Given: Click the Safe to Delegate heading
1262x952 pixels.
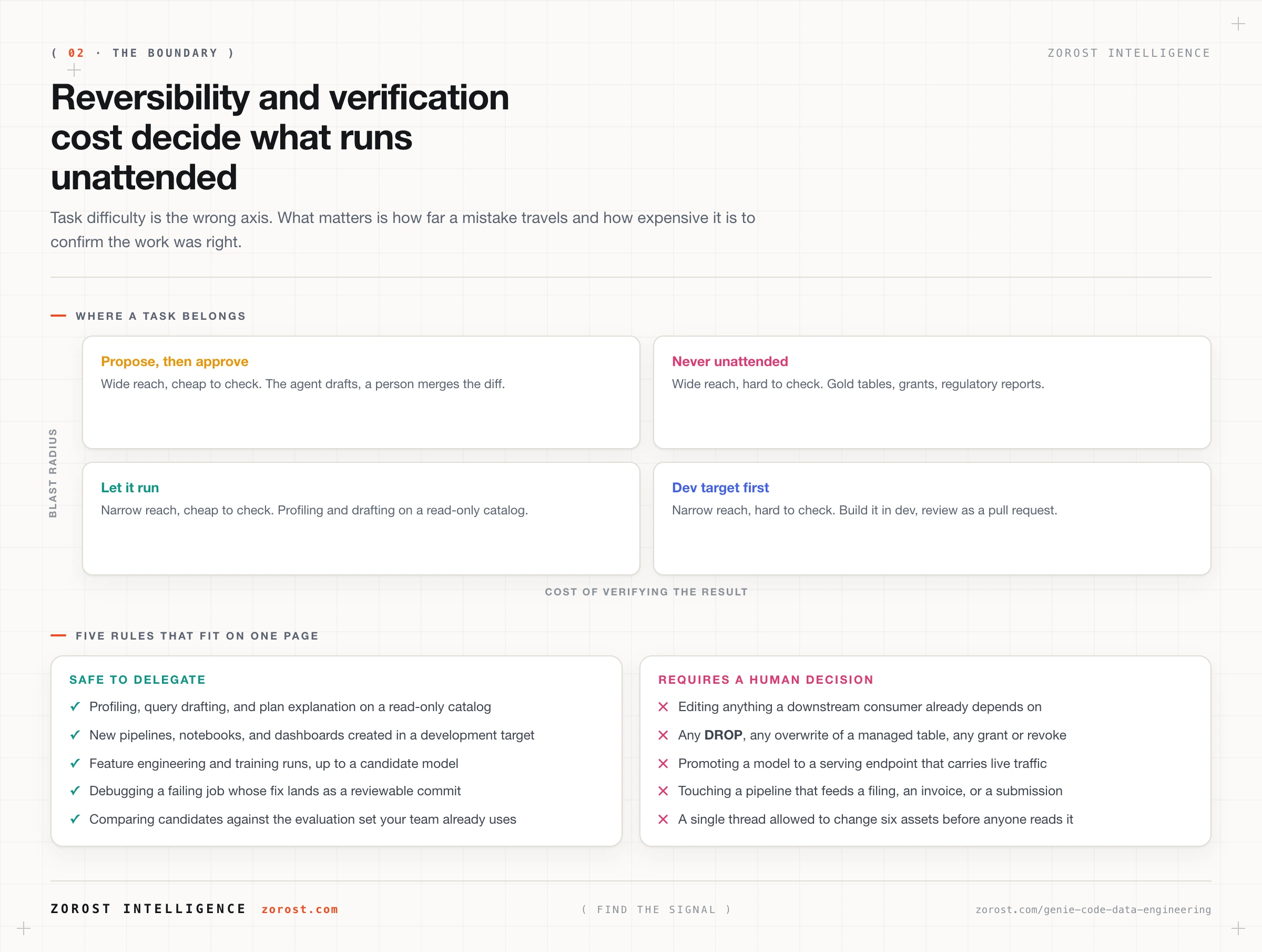Looking at the screenshot, I should pyautogui.click(x=137, y=680).
